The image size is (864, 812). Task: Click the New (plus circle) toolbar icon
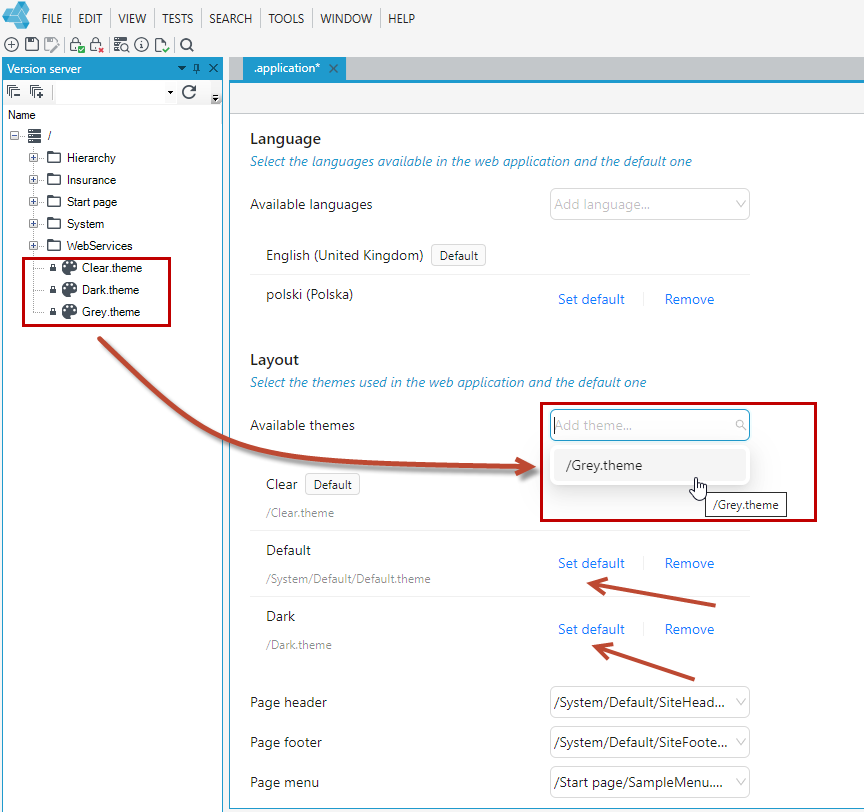coord(12,45)
